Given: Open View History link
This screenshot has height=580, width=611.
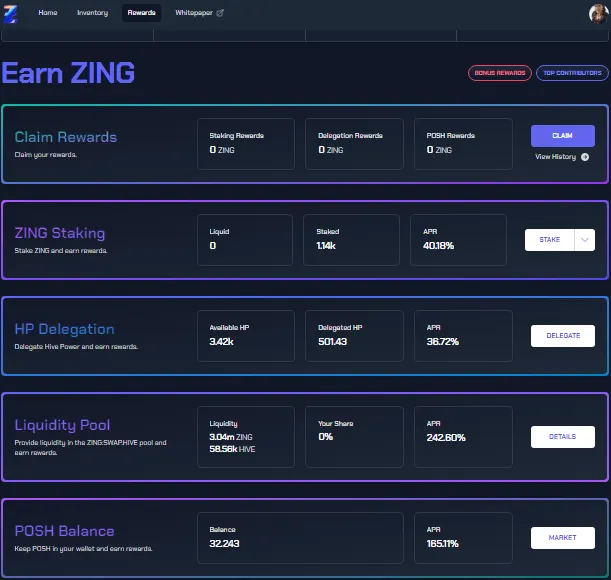Looking at the screenshot, I should [555, 157].
